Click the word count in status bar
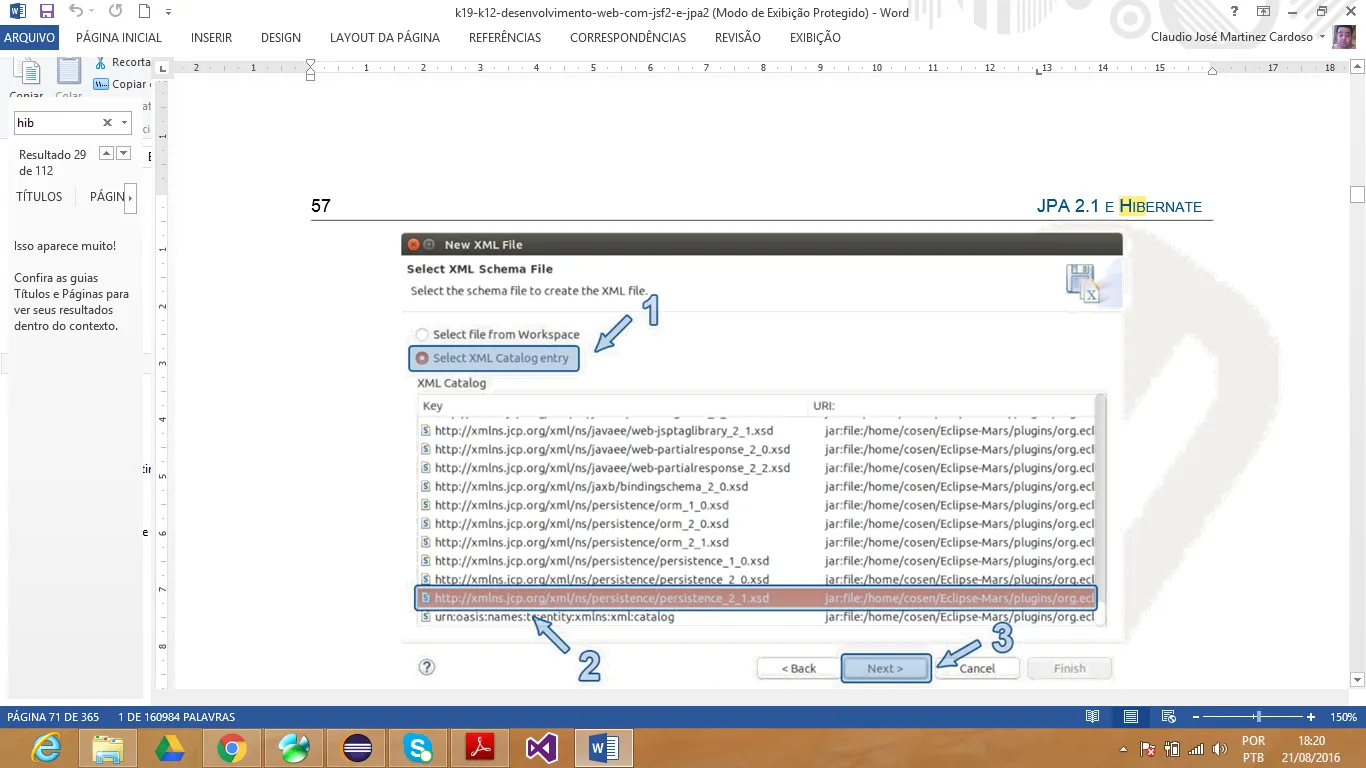Viewport: 1366px width, 768px height. click(177, 717)
